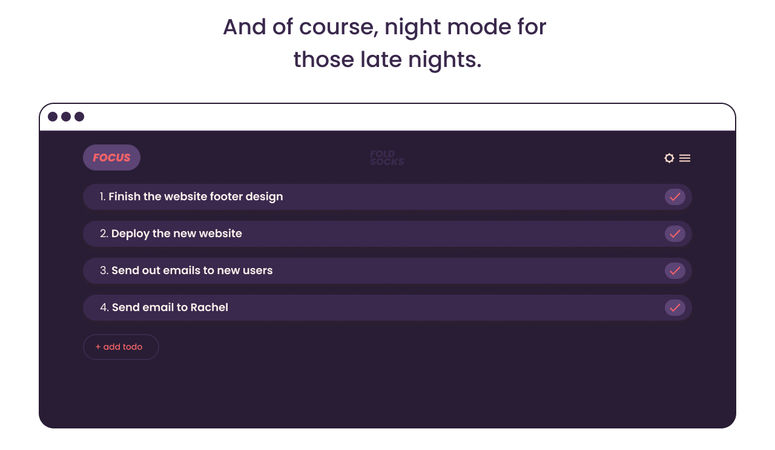The height and width of the screenshot is (450, 775).
Task: Complete the "Send email to Rachel" todo
Action: pos(675,308)
